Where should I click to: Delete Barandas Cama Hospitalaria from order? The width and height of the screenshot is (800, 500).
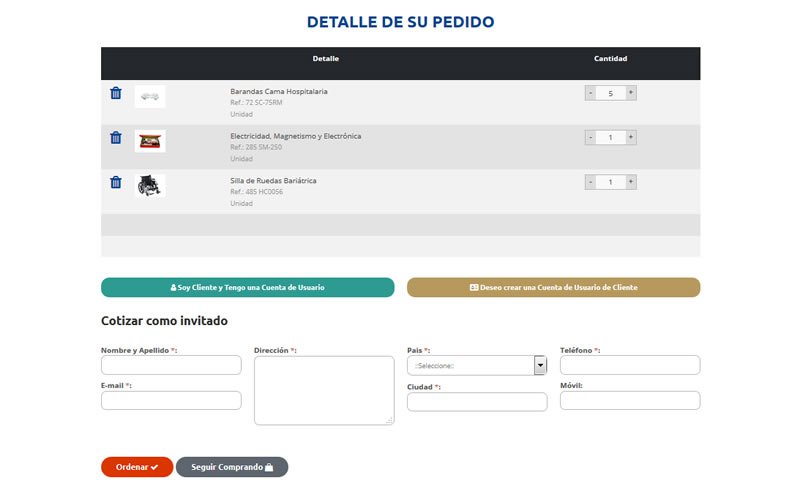(116, 93)
